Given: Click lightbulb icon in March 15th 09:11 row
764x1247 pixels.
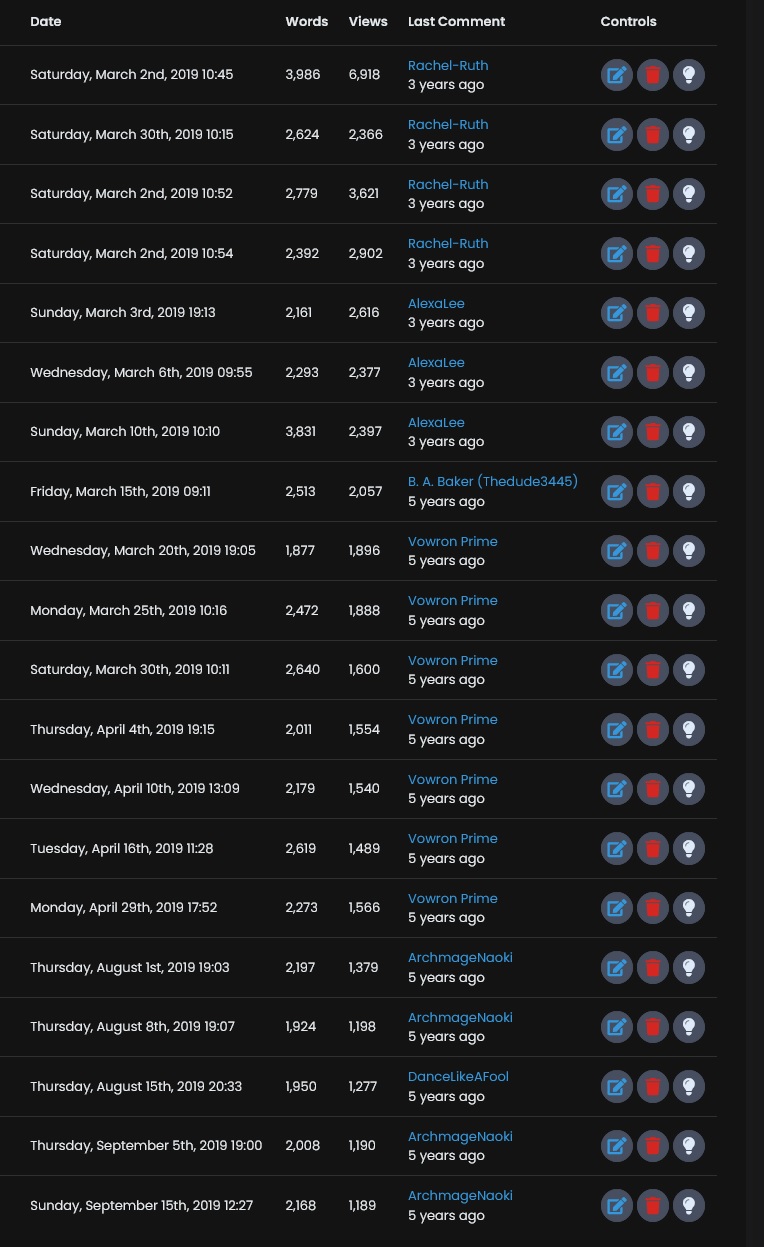Looking at the screenshot, I should click(x=689, y=491).
